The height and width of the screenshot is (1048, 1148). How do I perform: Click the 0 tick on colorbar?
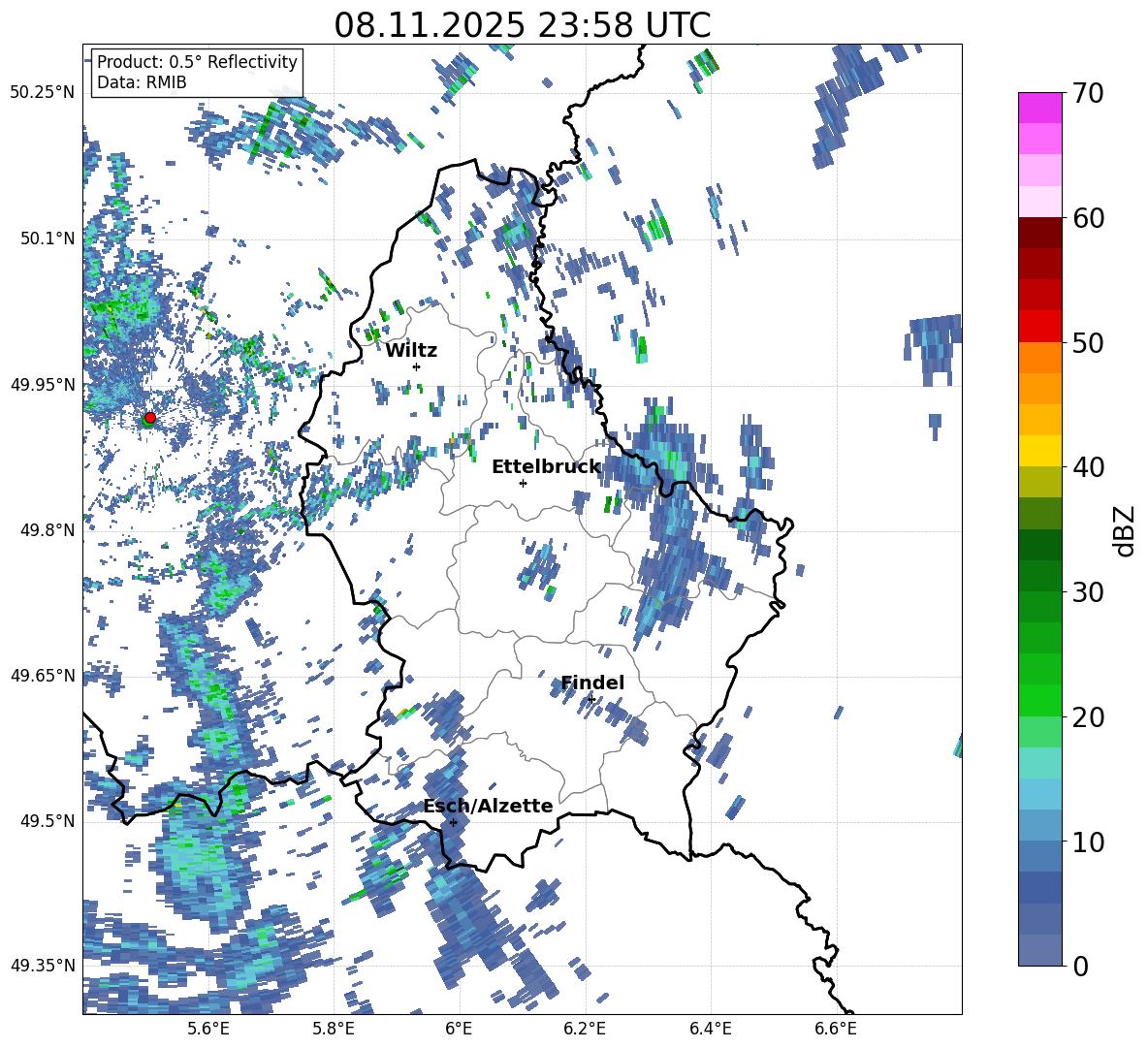pos(1080,966)
